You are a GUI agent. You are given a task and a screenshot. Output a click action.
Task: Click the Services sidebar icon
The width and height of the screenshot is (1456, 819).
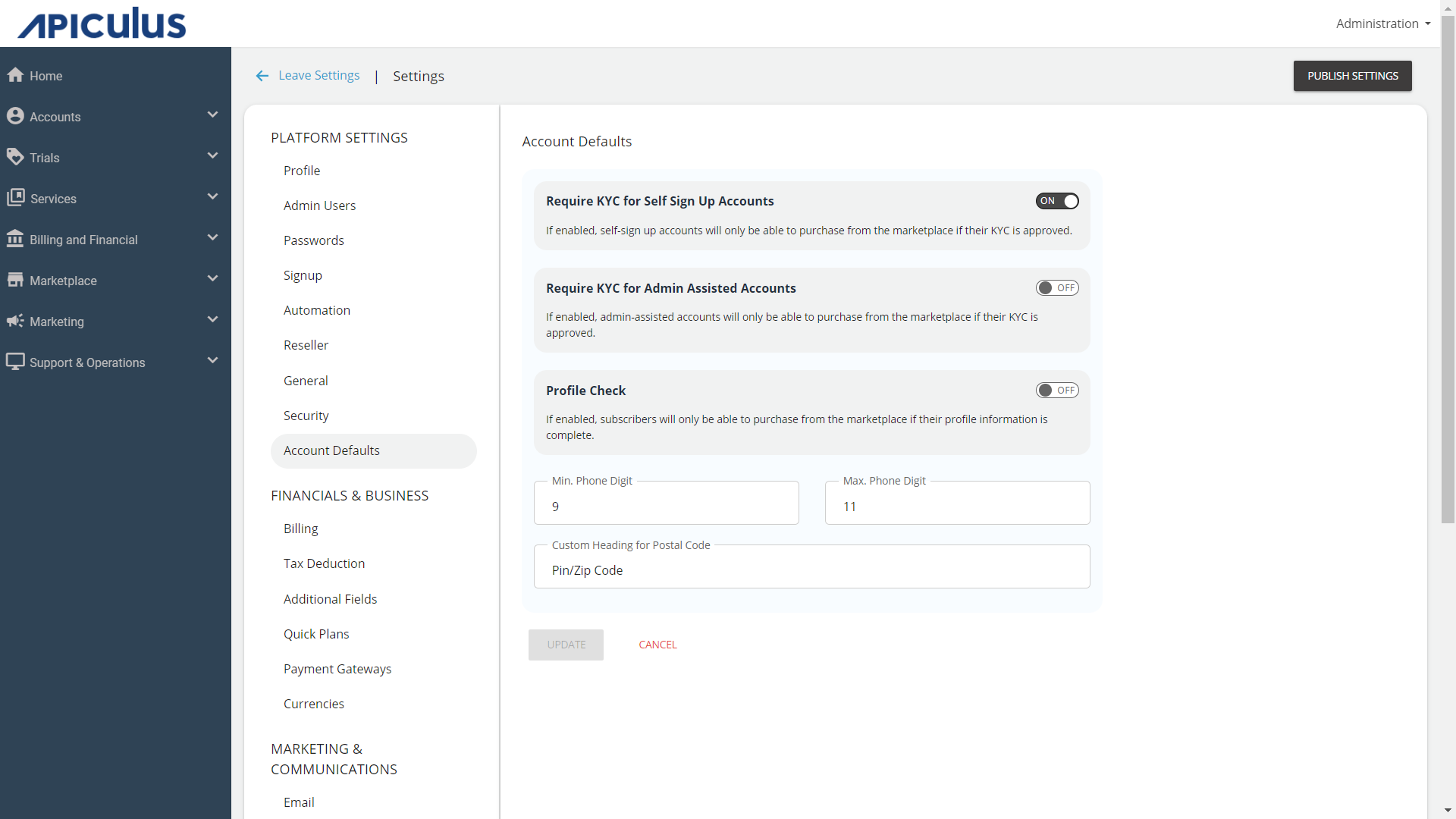[15, 197]
